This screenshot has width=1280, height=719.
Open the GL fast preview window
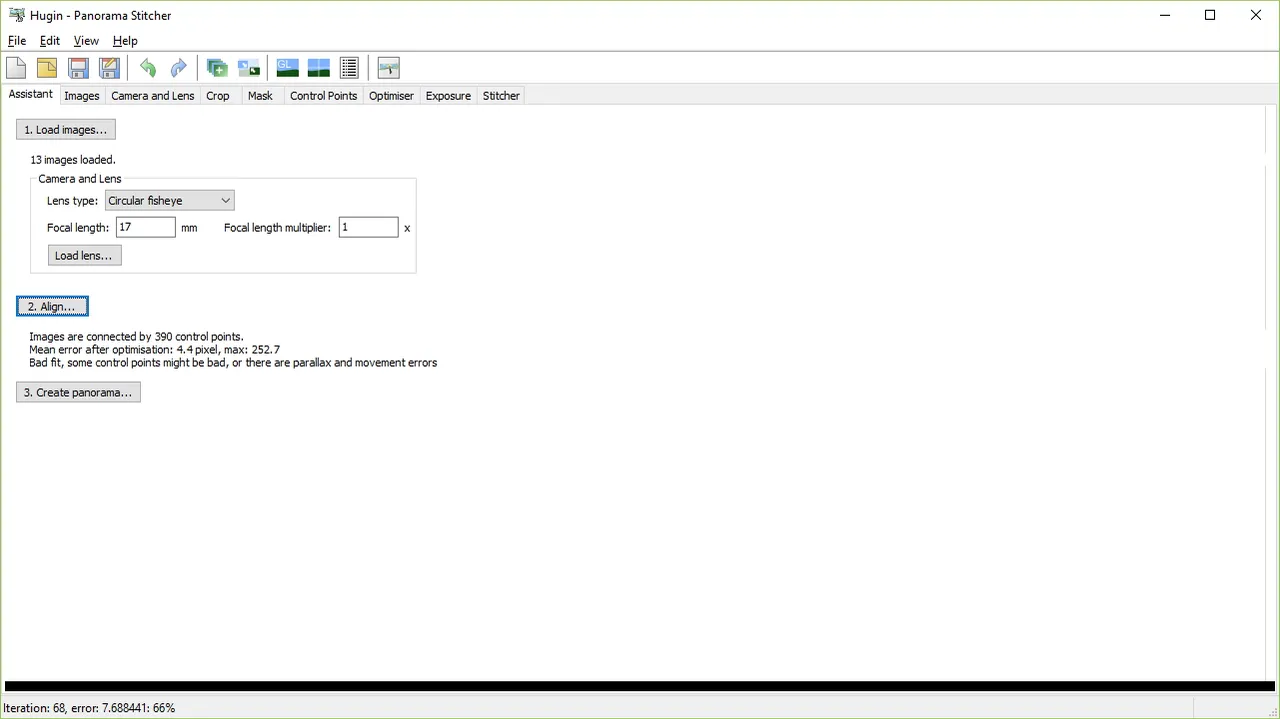point(288,68)
